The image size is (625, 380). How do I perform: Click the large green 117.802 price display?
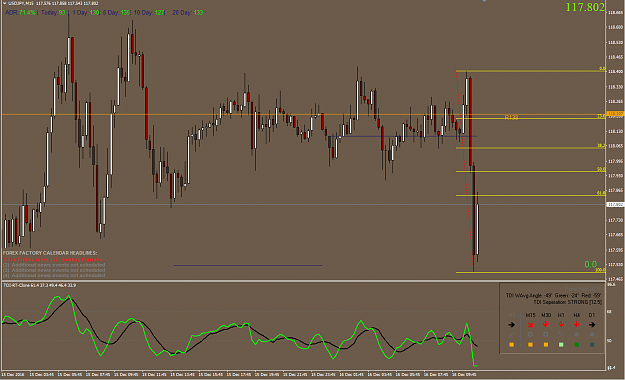coord(585,7)
